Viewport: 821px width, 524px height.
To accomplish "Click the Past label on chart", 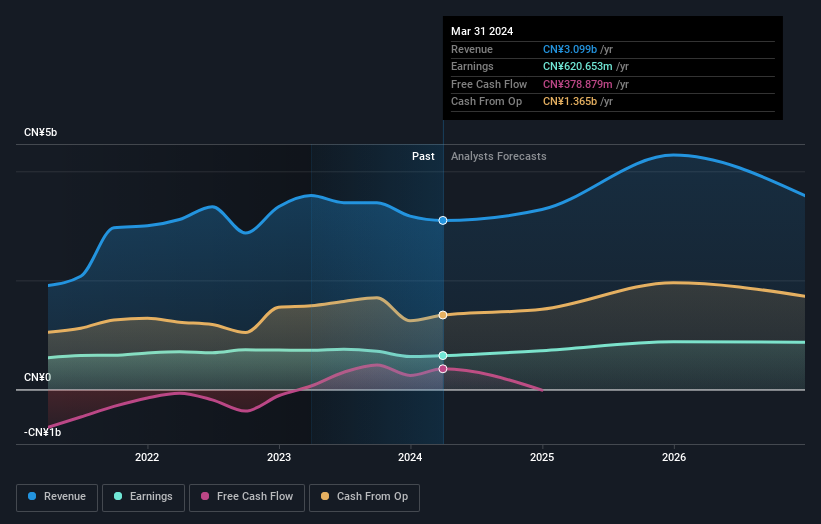I will pyautogui.click(x=423, y=157).
